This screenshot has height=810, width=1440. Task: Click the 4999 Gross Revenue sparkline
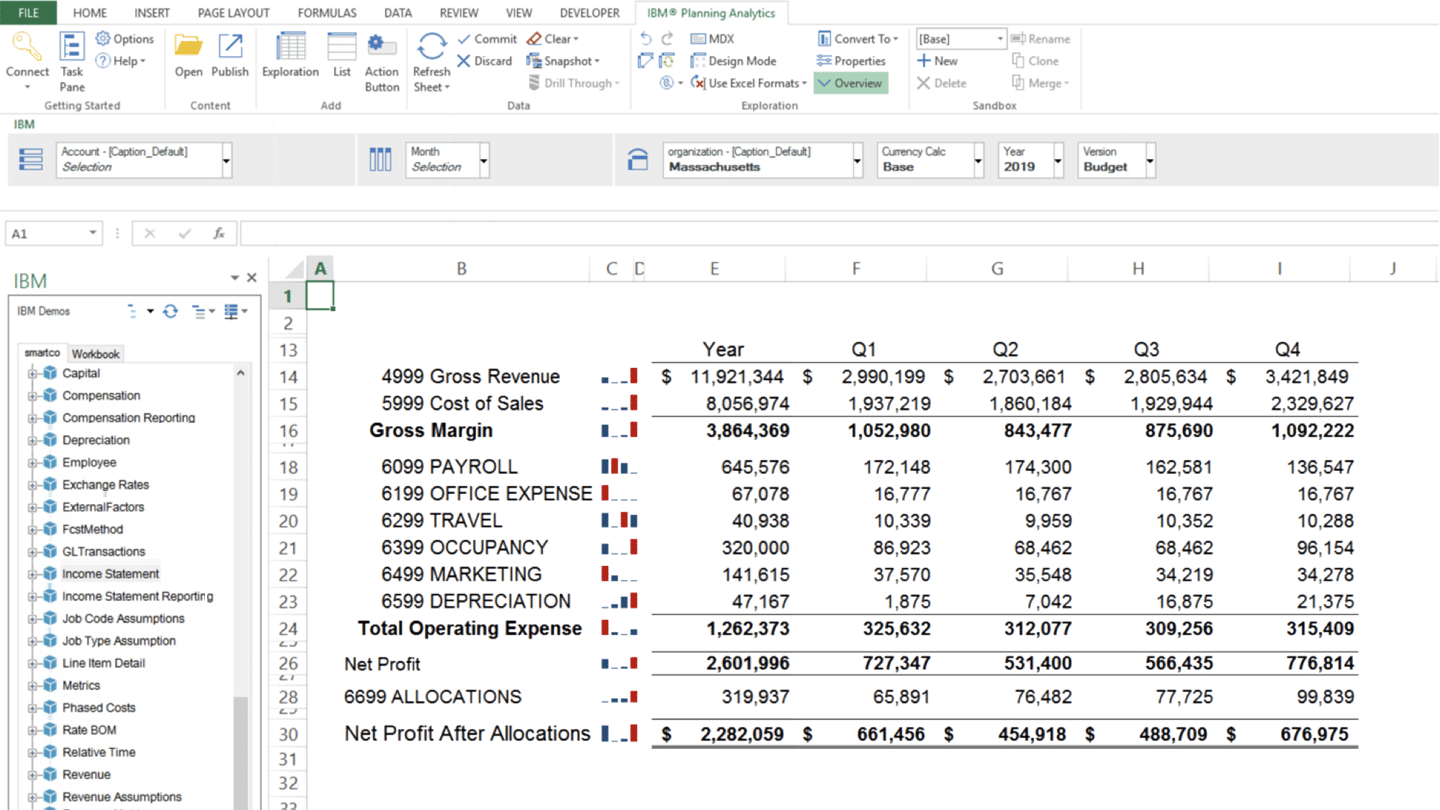(x=619, y=376)
